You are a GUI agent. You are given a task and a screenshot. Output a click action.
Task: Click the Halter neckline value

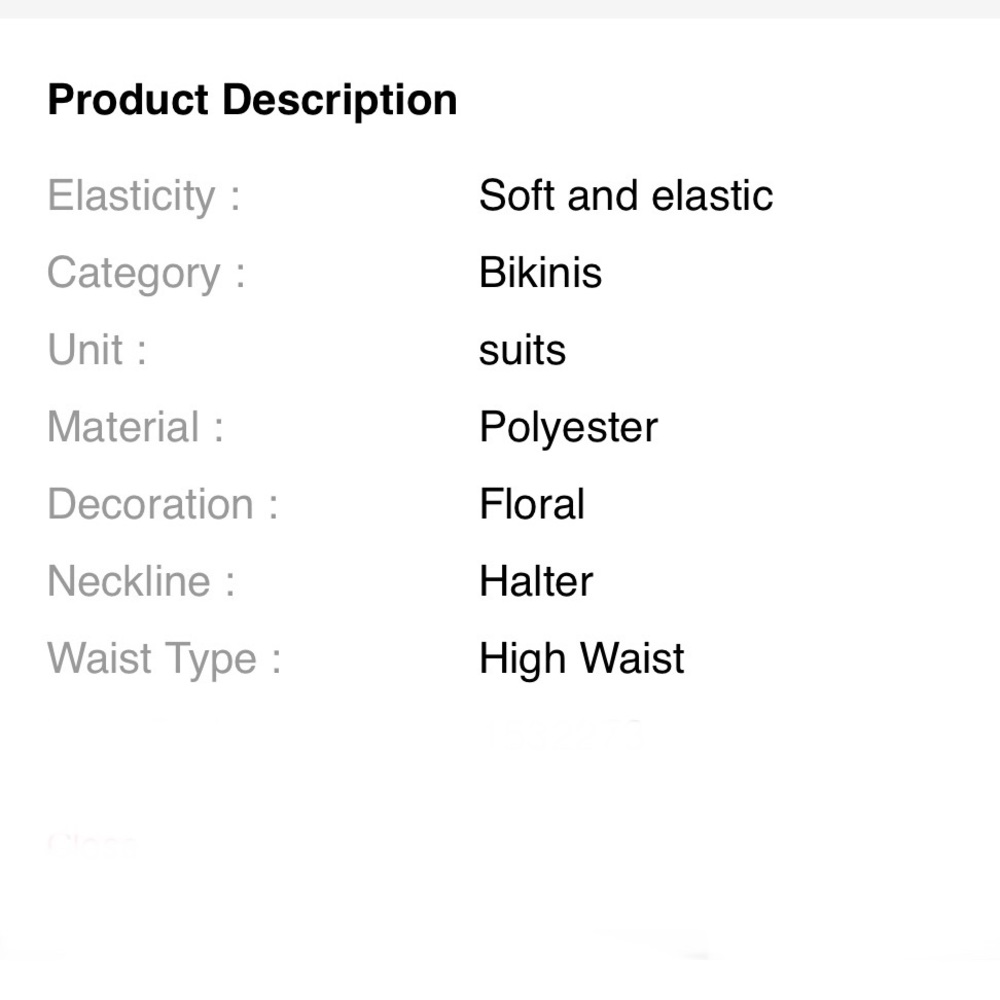pos(536,581)
